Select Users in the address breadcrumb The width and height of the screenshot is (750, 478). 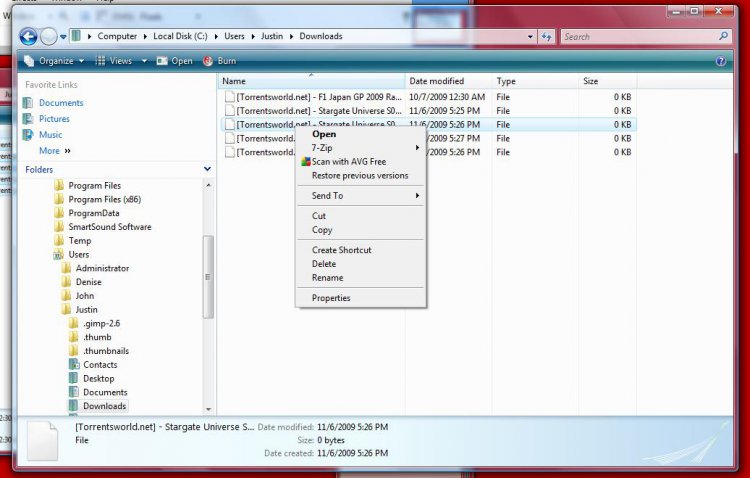[x=234, y=36]
